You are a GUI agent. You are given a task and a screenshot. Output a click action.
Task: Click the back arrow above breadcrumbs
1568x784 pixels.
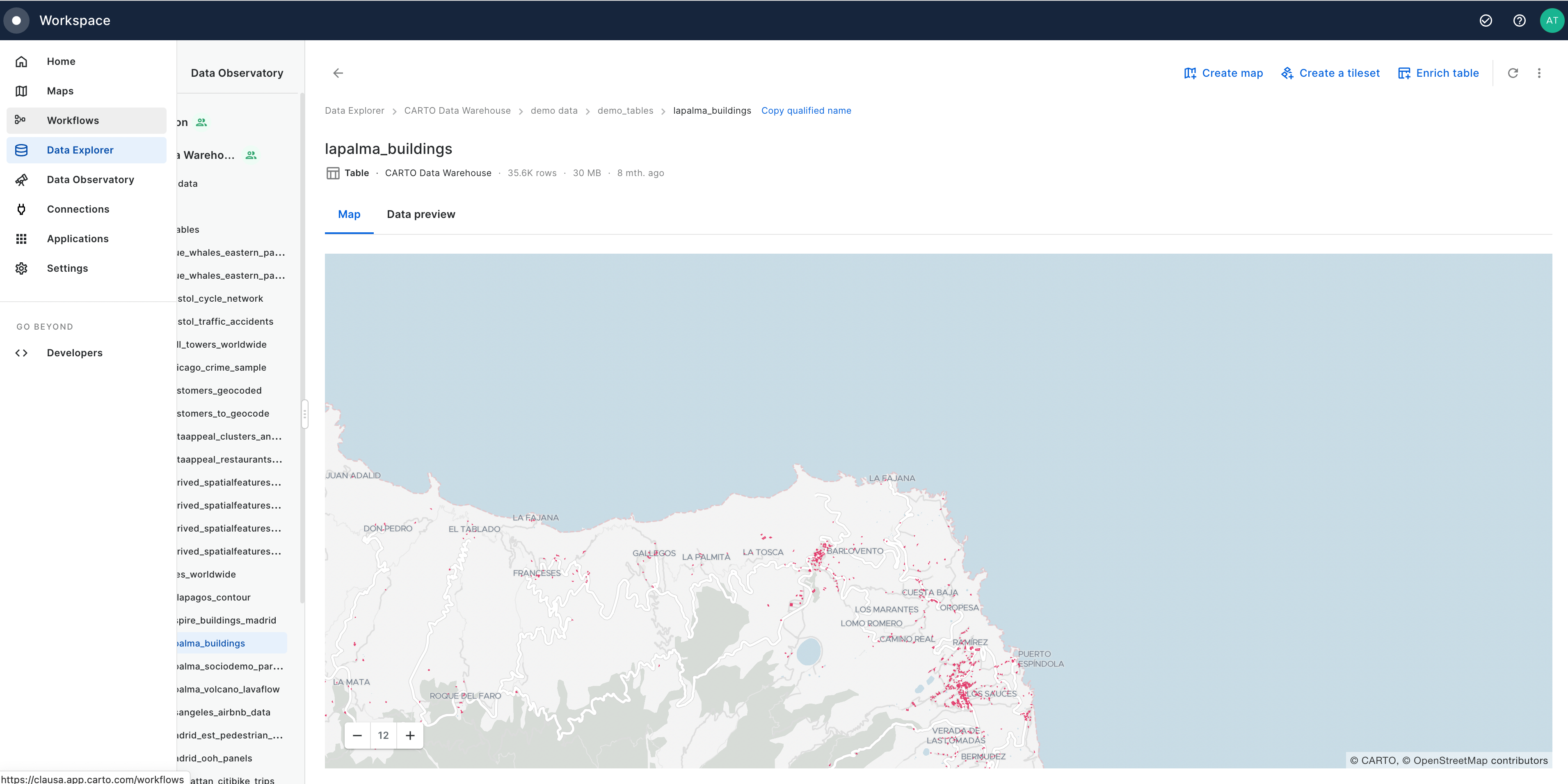pyautogui.click(x=338, y=73)
